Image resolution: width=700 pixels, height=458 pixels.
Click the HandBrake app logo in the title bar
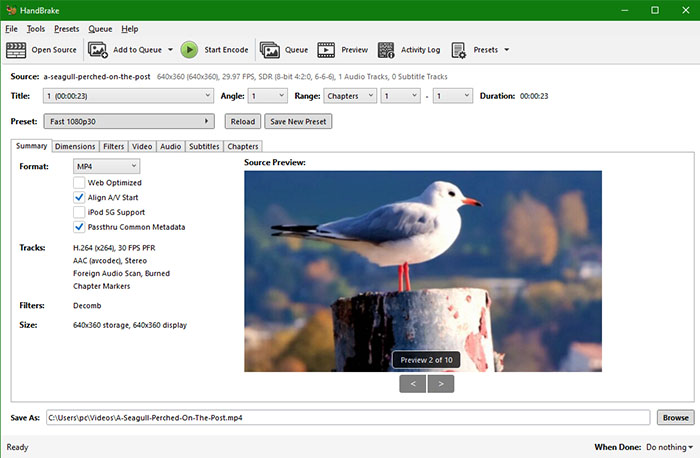[11, 10]
